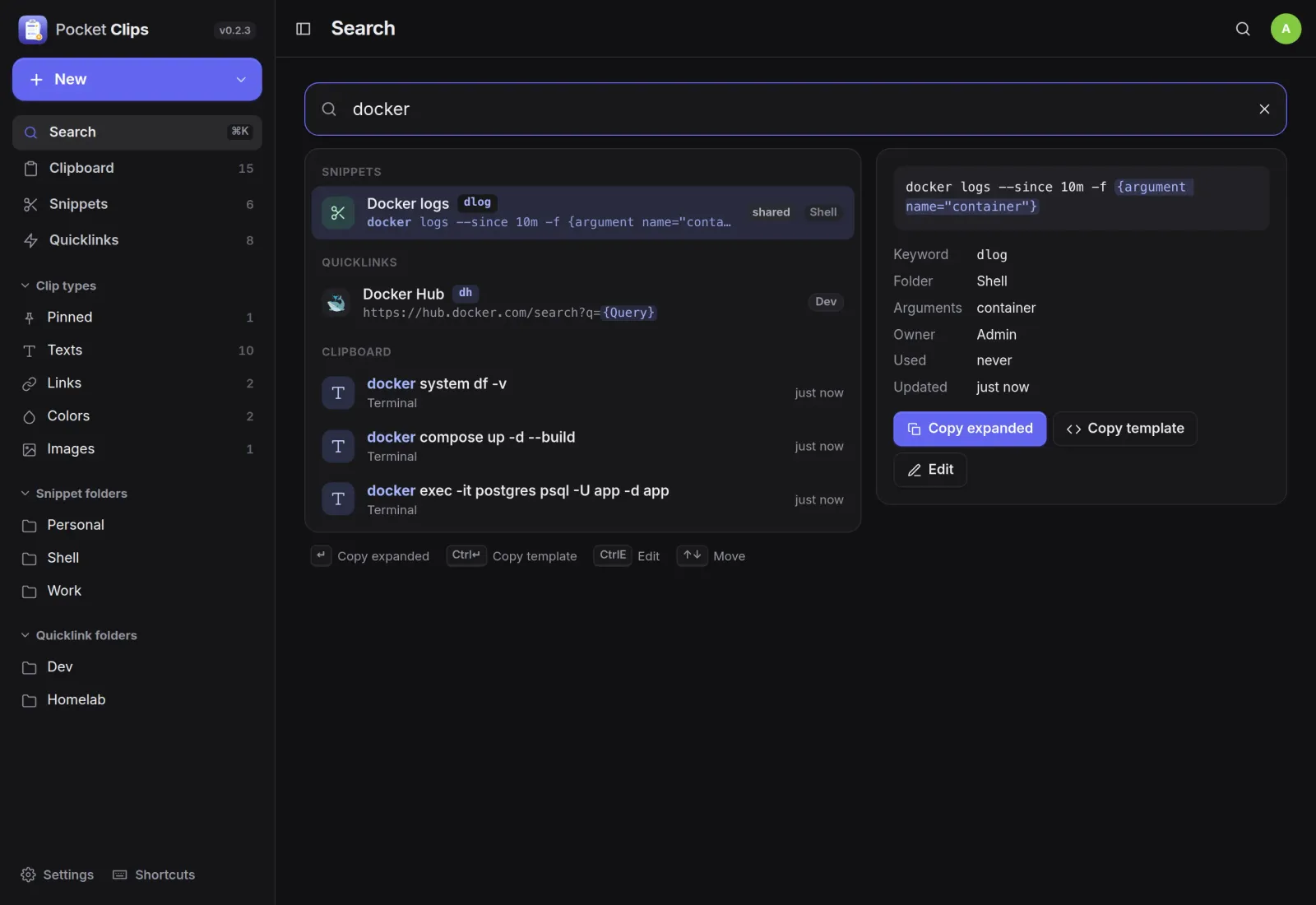Open the Dev quicklink folder
1316x905 pixels.
pyautogui.click(x=137, y=667)
